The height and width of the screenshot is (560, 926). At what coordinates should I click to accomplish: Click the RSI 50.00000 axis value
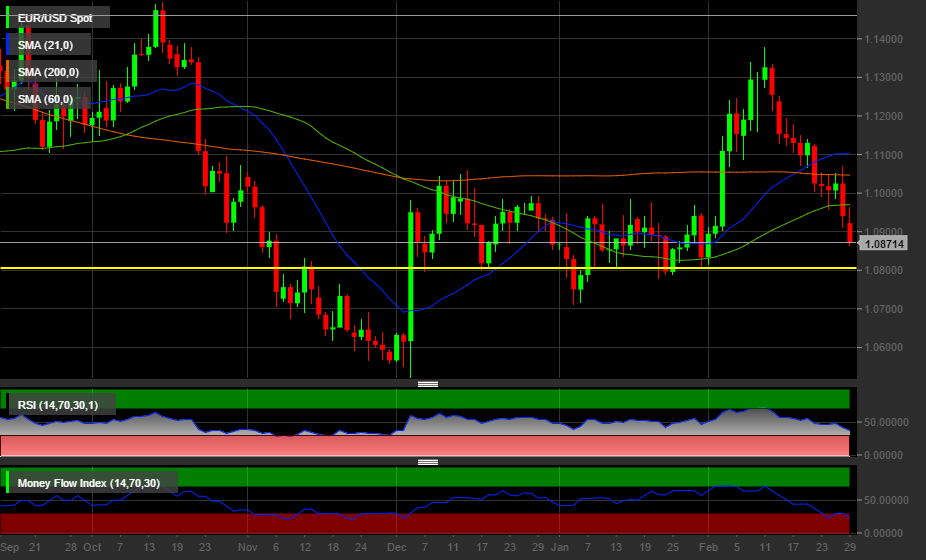tap(888, 422)
